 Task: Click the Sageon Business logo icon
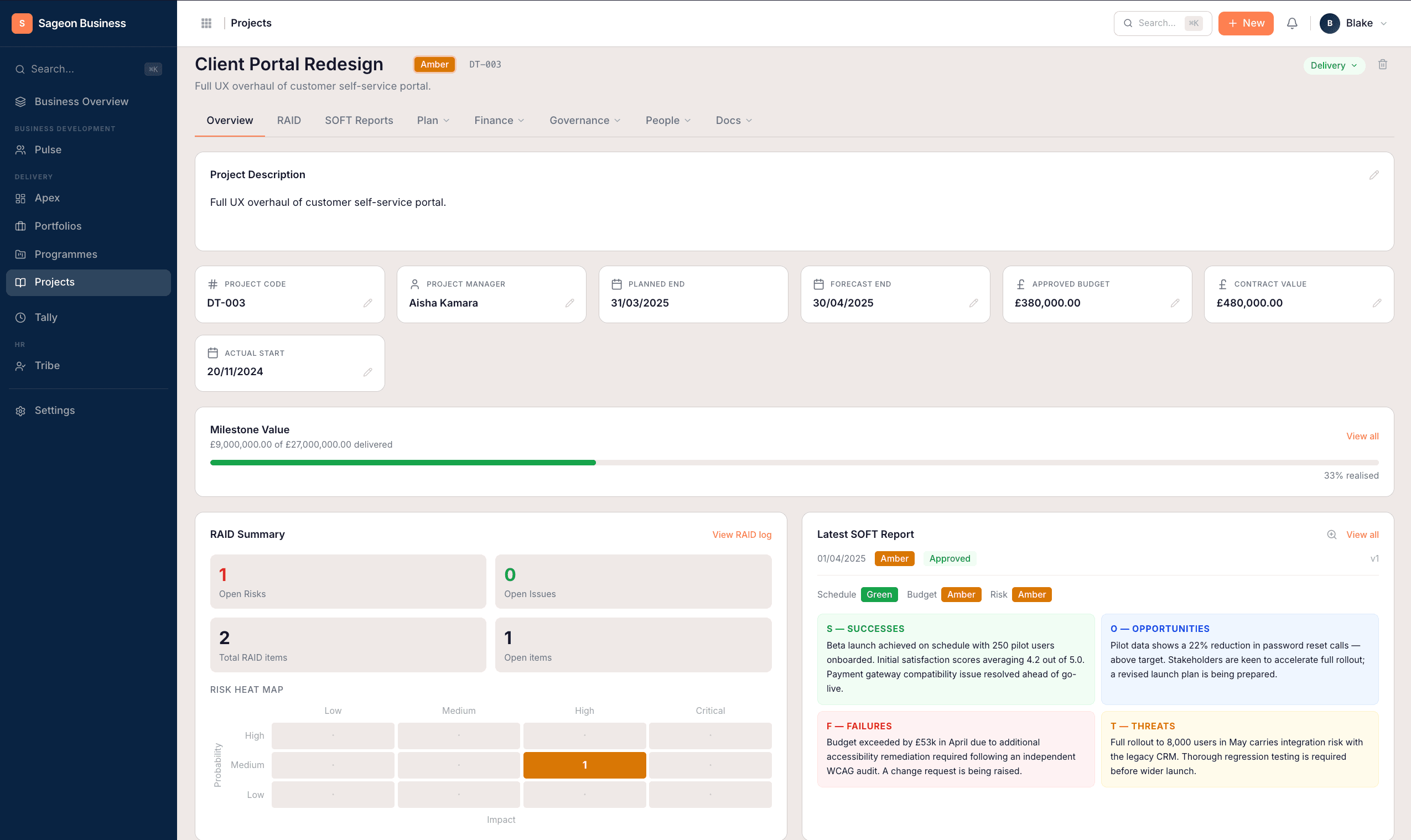tap(22, 23)
